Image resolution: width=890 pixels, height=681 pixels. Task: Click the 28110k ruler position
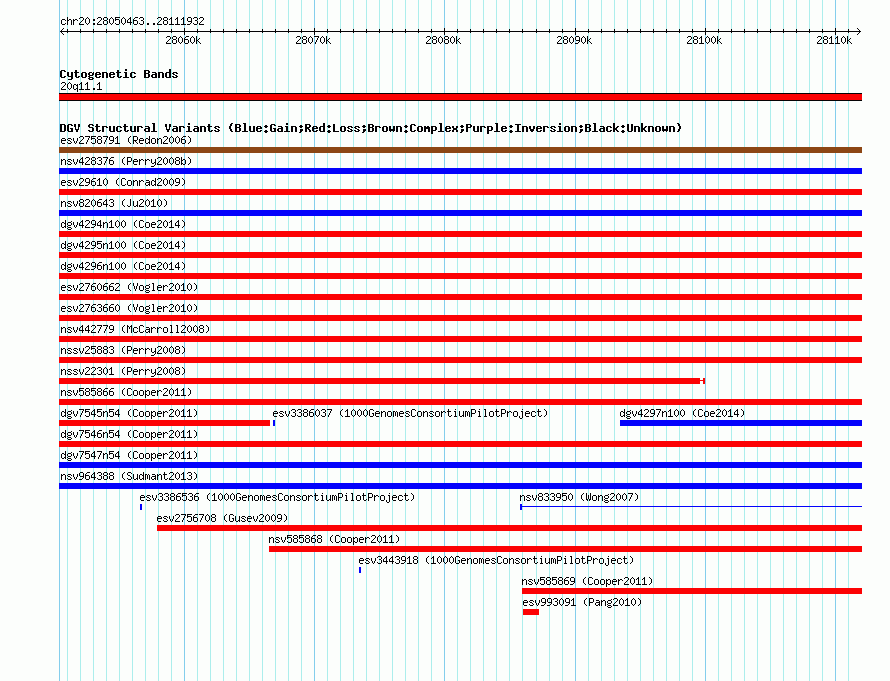(834, 40)
